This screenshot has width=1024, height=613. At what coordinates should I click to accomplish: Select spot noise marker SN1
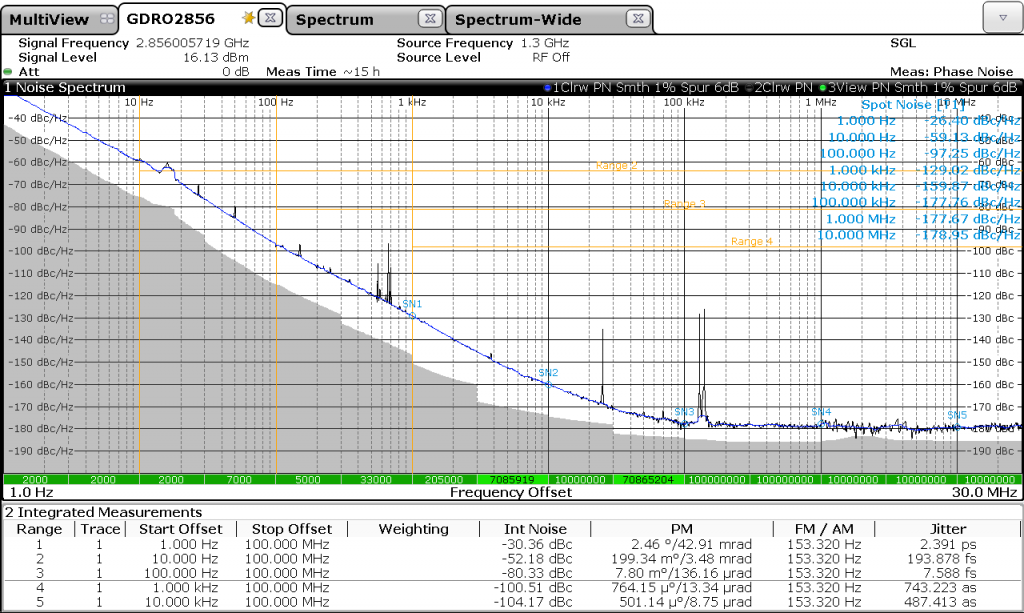tap(412, 304)
